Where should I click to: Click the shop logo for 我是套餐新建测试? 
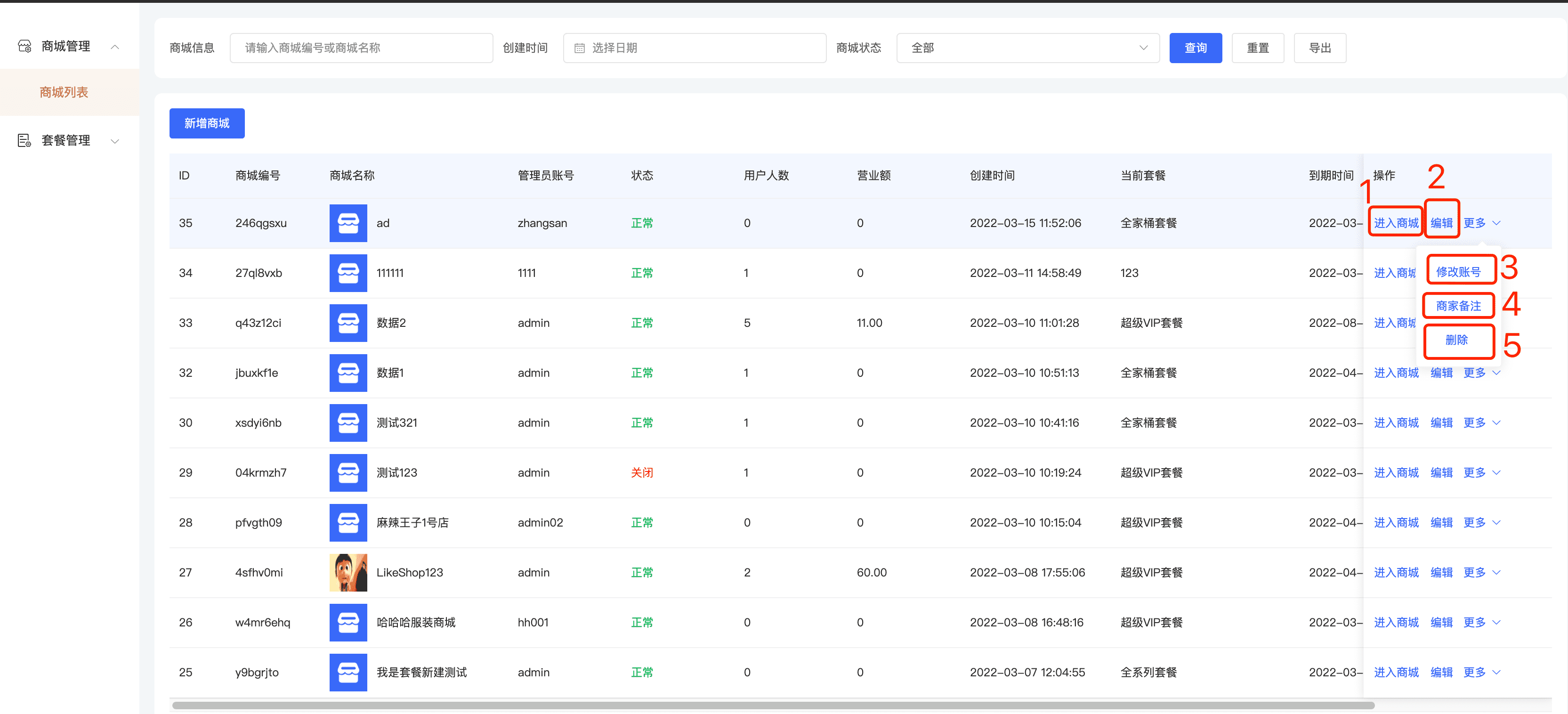click(x=348, y=672)
